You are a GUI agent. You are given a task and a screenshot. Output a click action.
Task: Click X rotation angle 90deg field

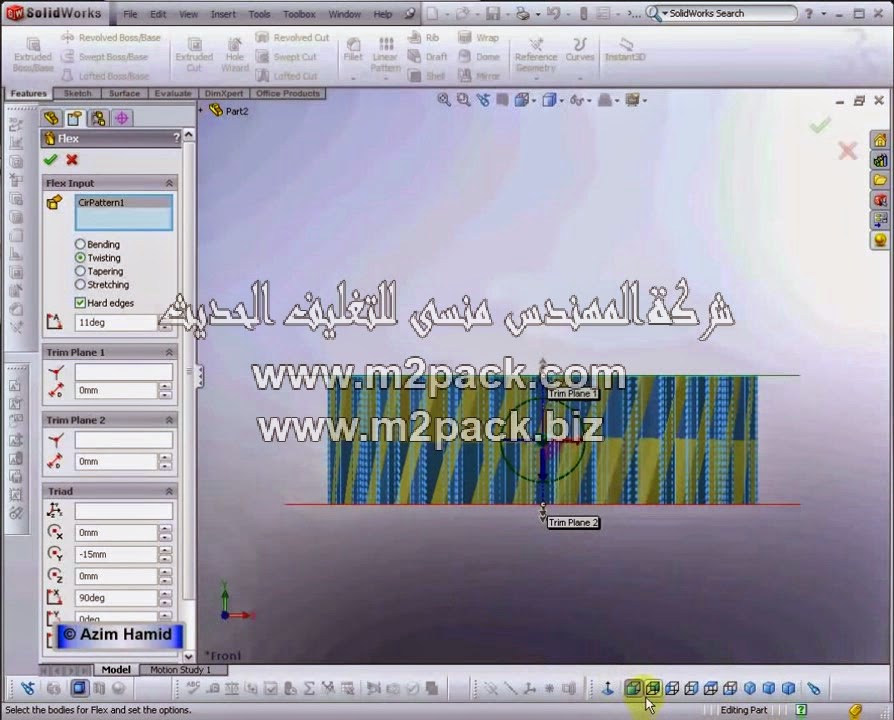pyautogui.click(x=116, y=598)
